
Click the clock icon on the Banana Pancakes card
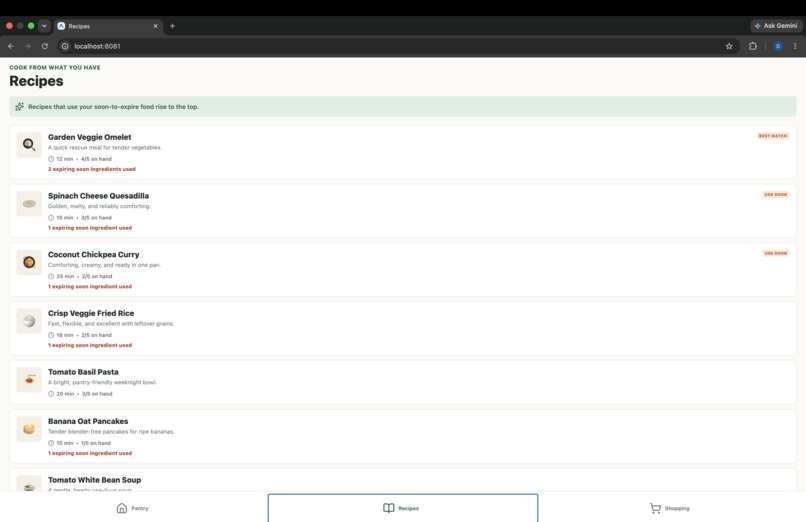point(51,443)
